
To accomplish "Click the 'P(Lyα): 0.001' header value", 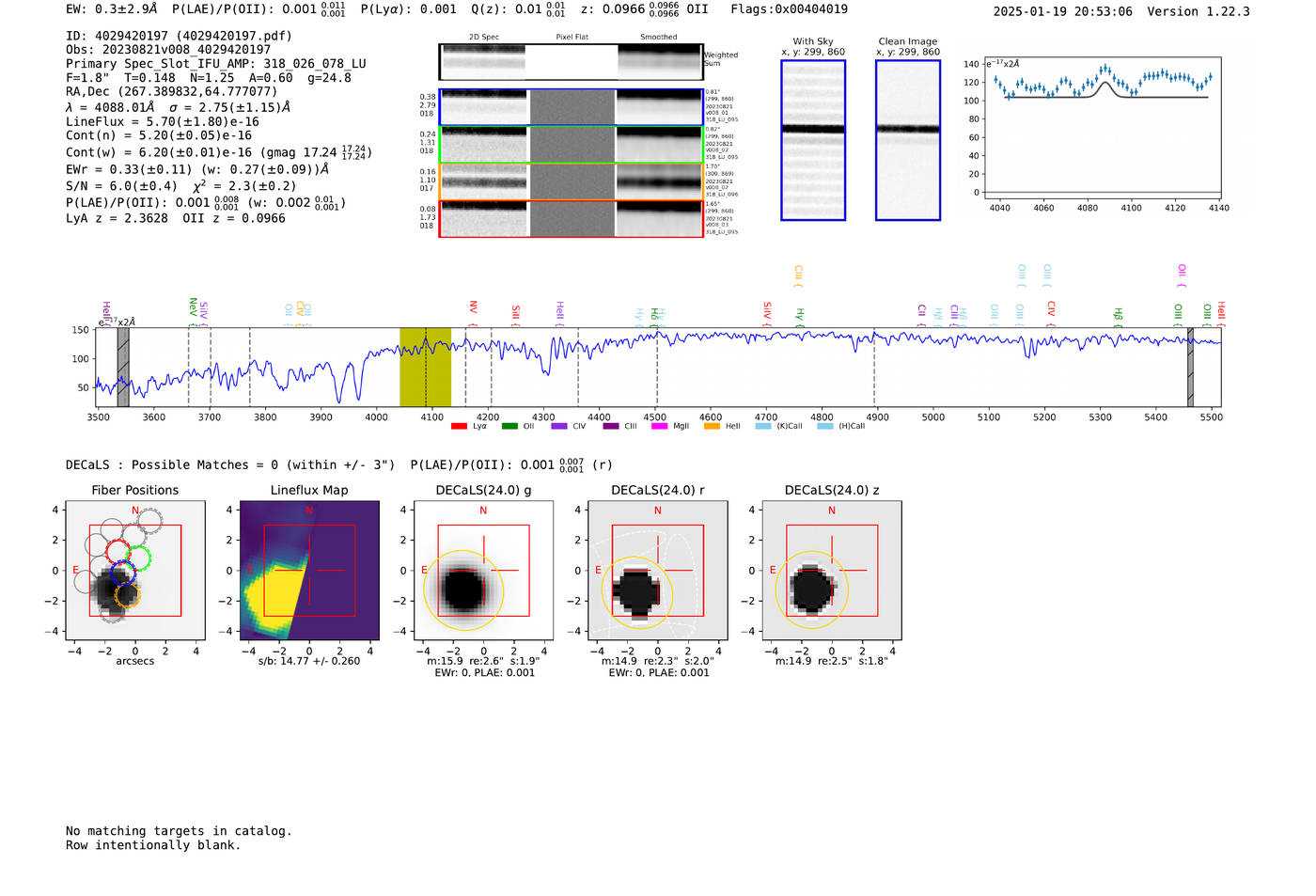I will pos(408,9).
